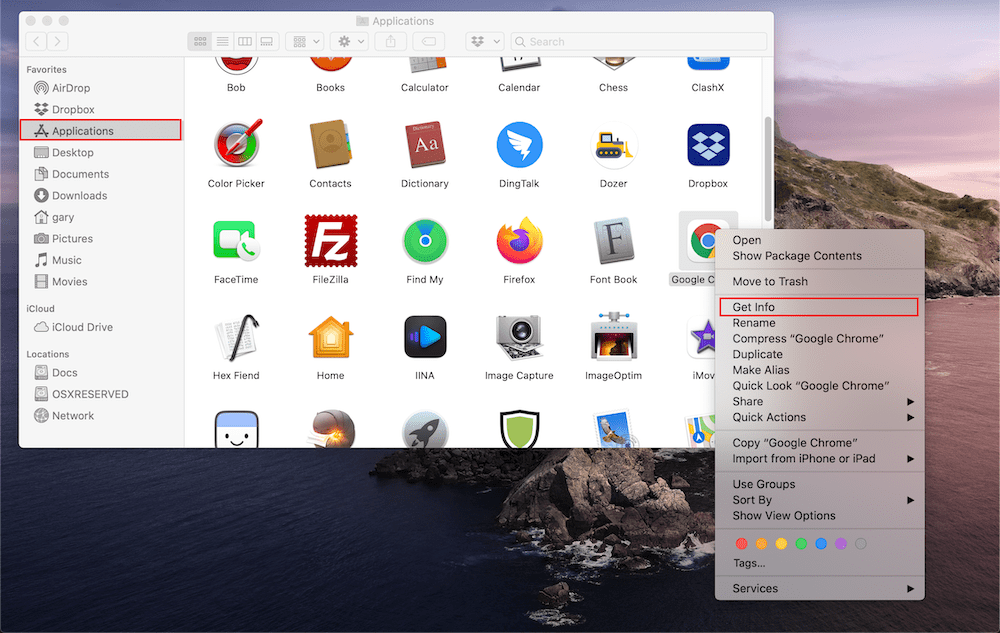Select the Dropbox app icon in grid
The height and width of the screenshot is (633, 1000).
tap(708, 145)
